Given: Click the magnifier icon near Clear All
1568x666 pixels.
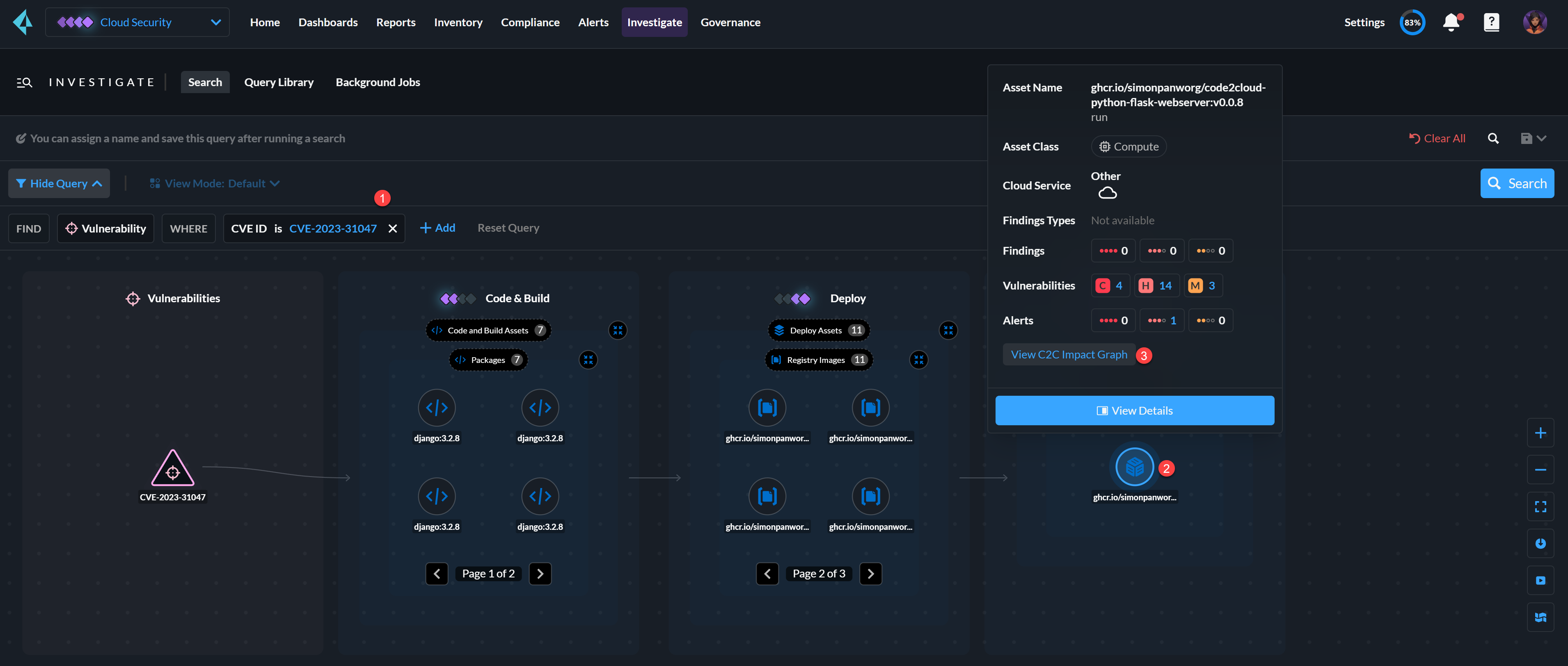Looking at the screenshot, I should coord(1492,139).
